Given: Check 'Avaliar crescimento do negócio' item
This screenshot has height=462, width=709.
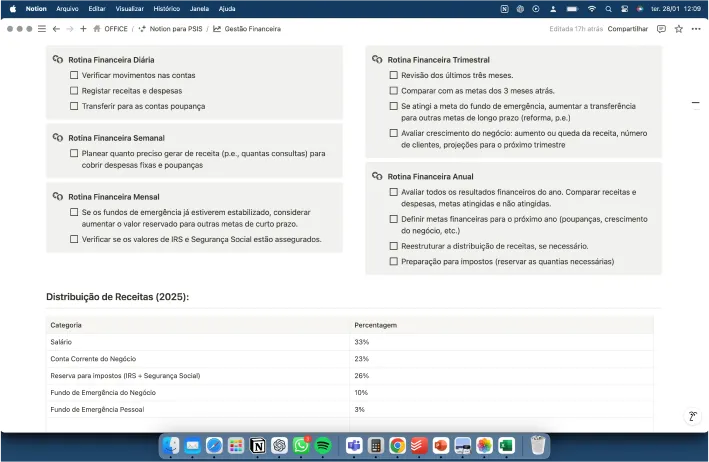Looking at the screenshot, I should click(394, 133).
